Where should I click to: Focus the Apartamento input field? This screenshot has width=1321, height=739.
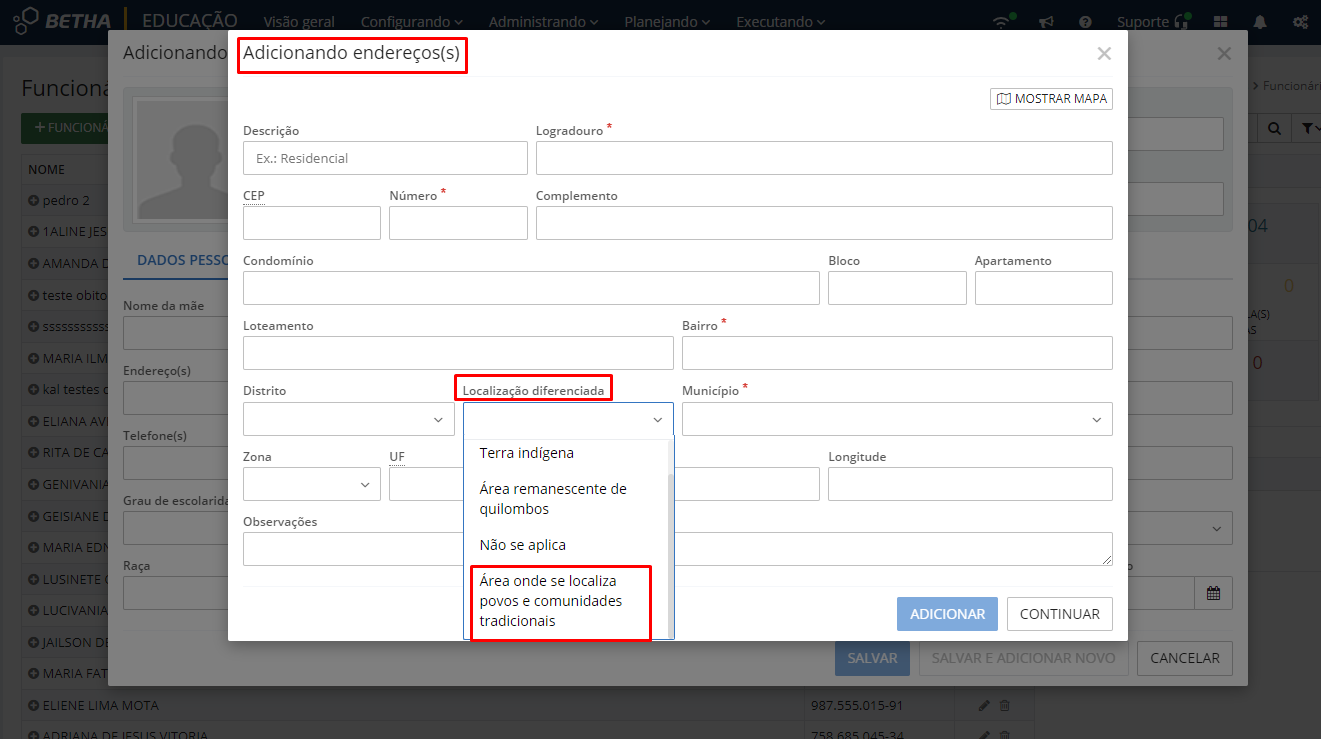point(1044,288)
